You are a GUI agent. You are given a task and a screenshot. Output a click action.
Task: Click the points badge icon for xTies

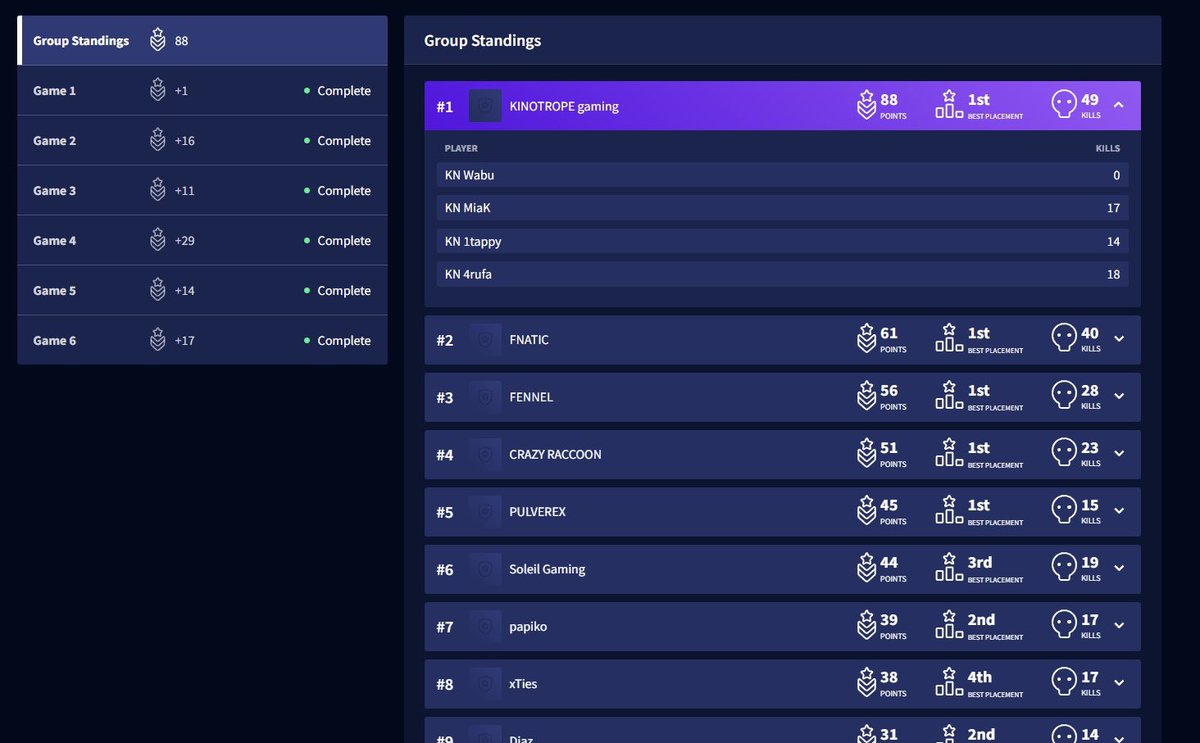click(866, 683)
